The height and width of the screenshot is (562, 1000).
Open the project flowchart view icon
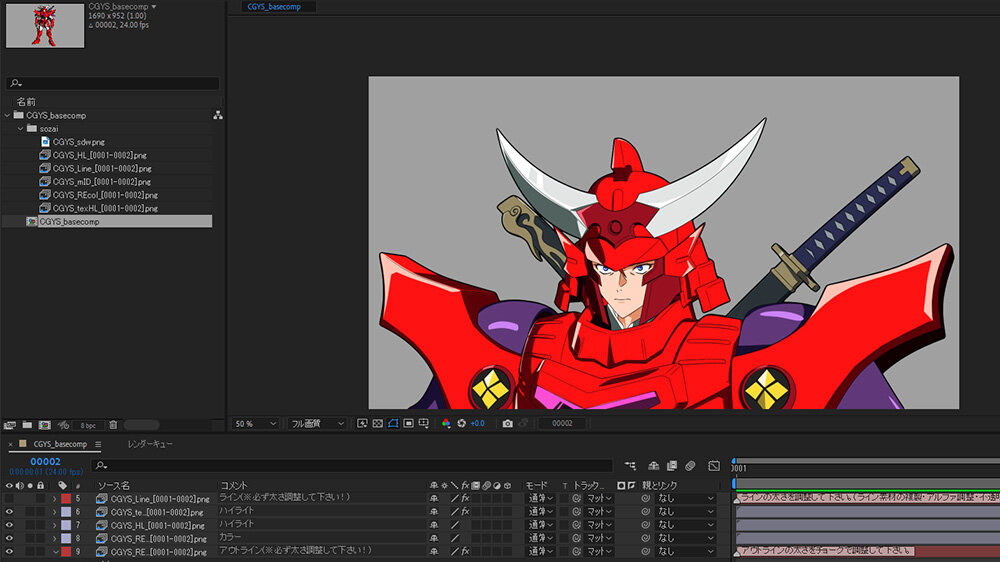pyautogui.click(x=217, y=115)
